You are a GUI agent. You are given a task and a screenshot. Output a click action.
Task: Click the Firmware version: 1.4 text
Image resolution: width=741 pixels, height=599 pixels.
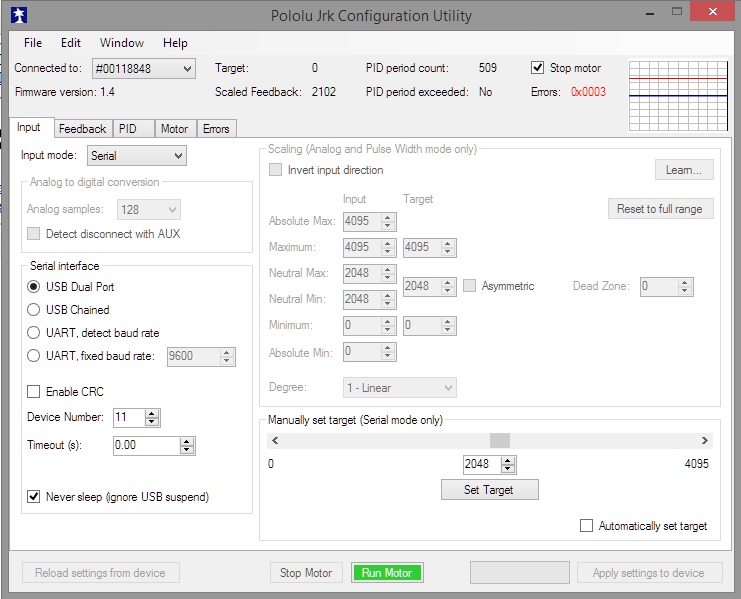click(x=65, y=92)
